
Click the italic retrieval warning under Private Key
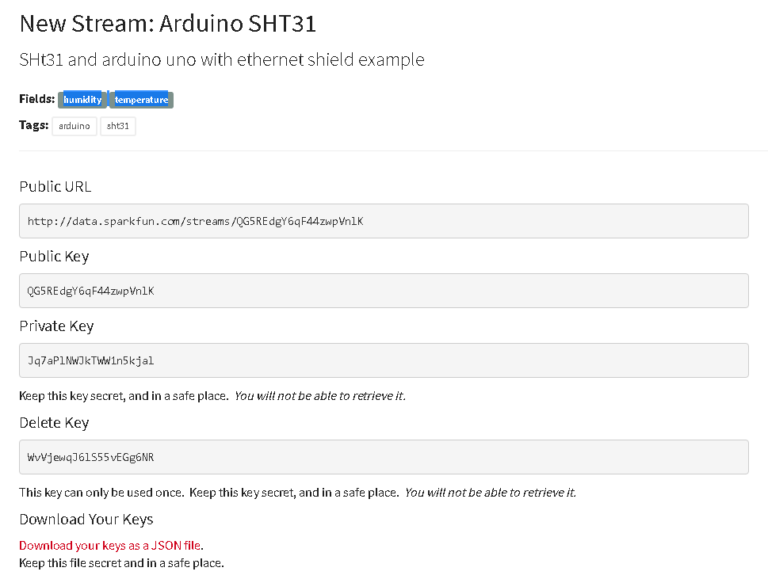(320, 396)
